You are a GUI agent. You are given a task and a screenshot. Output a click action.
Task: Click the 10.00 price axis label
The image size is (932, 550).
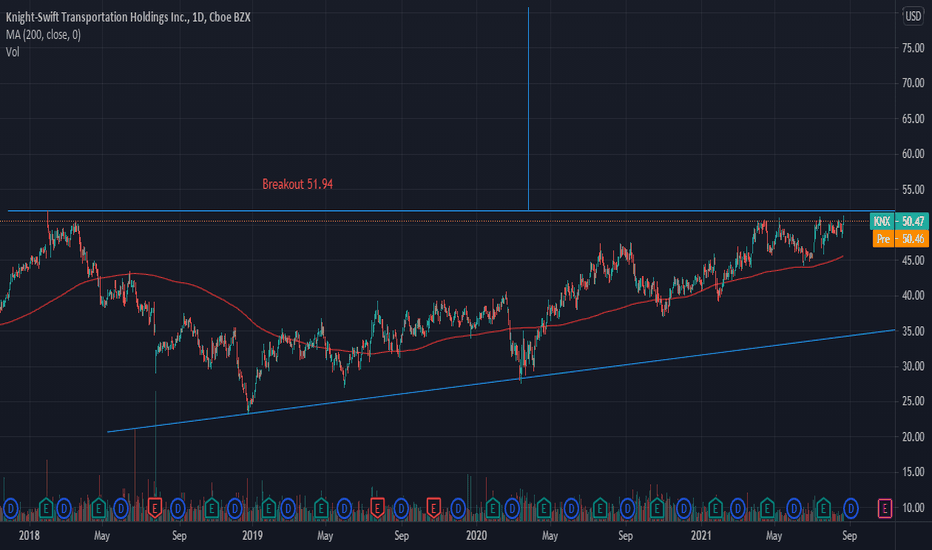click(x=913, y=508)
